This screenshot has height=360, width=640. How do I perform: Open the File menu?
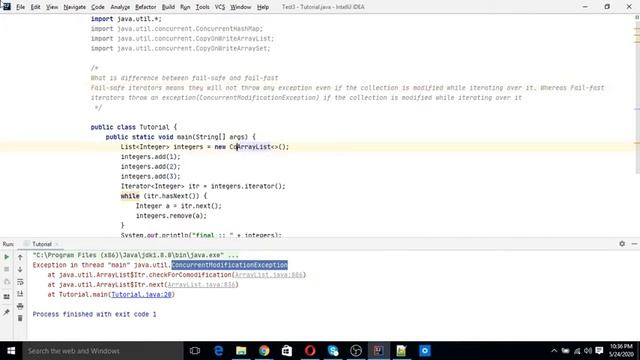click(x=20, y=7)
